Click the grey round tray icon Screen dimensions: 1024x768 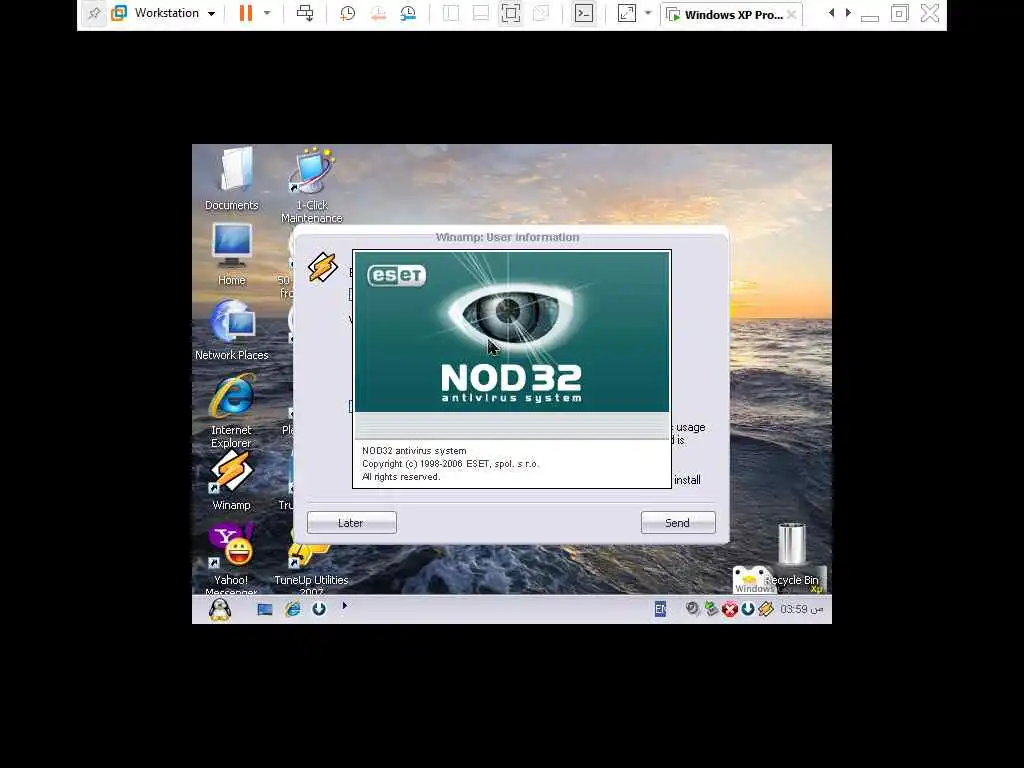692,609
